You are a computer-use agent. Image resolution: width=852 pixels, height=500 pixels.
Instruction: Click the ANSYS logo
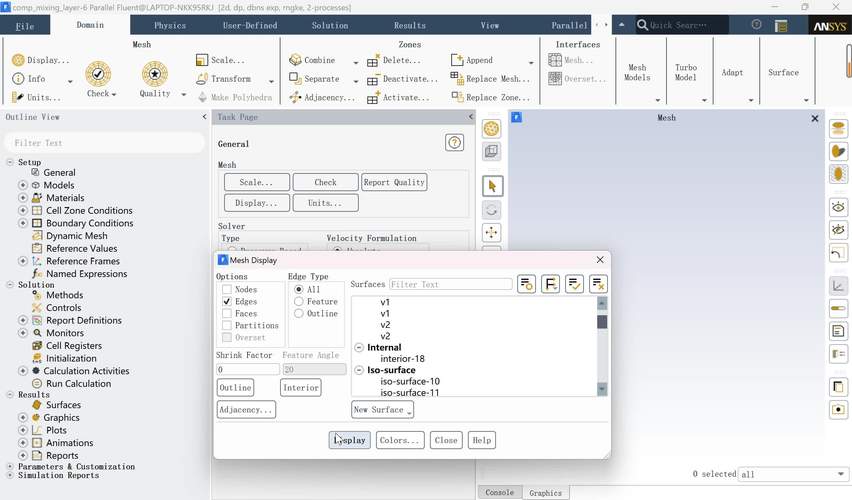click(830, 26)
